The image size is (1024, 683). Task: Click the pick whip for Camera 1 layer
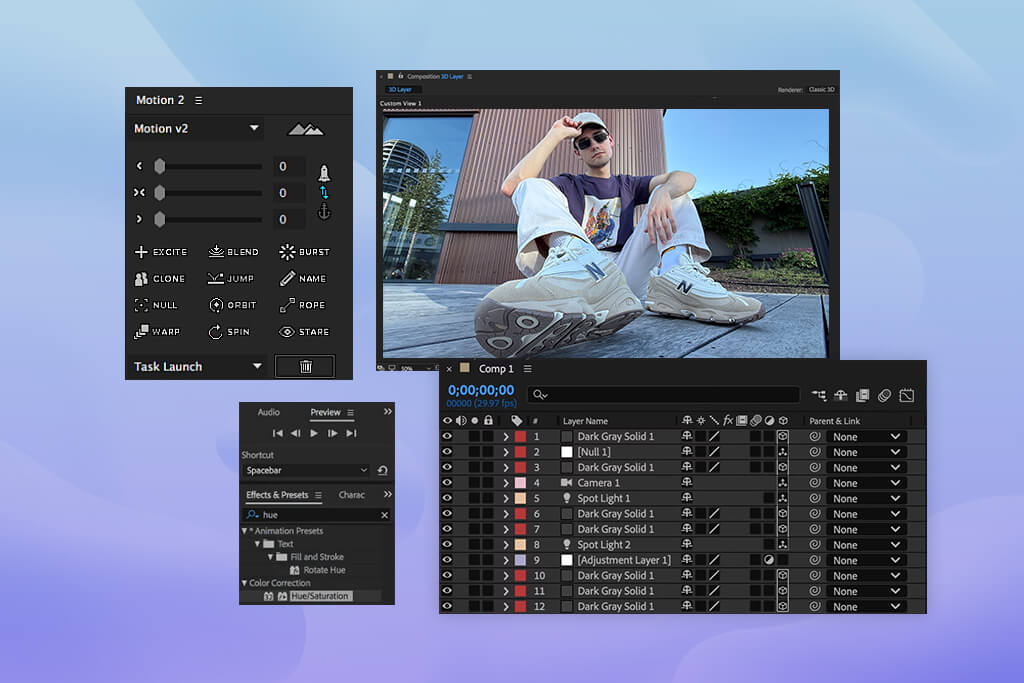[x=814, y=483]
